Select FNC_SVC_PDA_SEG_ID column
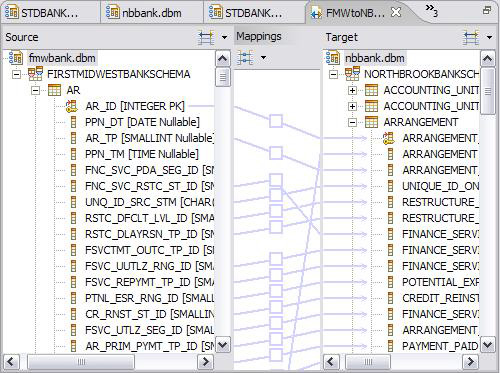The image size is (500, 373). click(x=149, y=170)
